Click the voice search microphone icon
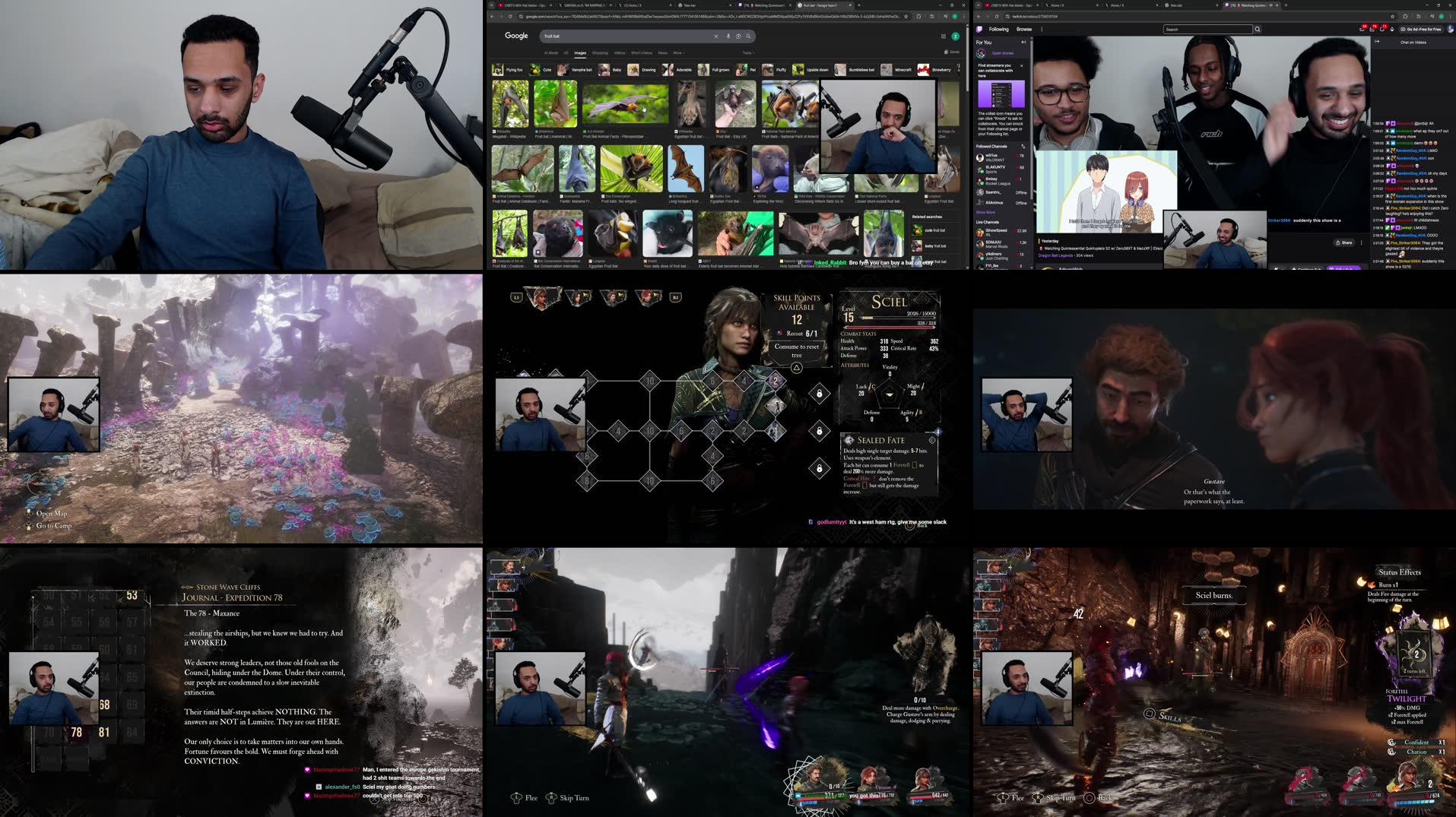Viewport: 1456px width, 817px height. [x=728, y=36]
